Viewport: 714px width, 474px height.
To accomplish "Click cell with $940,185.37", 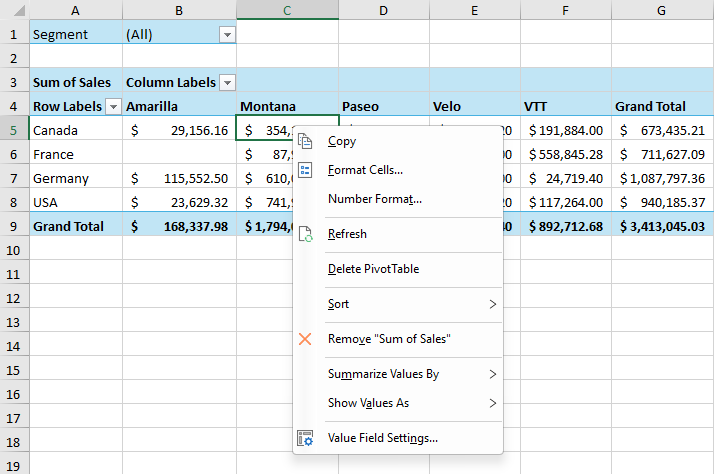I will 662,203.
